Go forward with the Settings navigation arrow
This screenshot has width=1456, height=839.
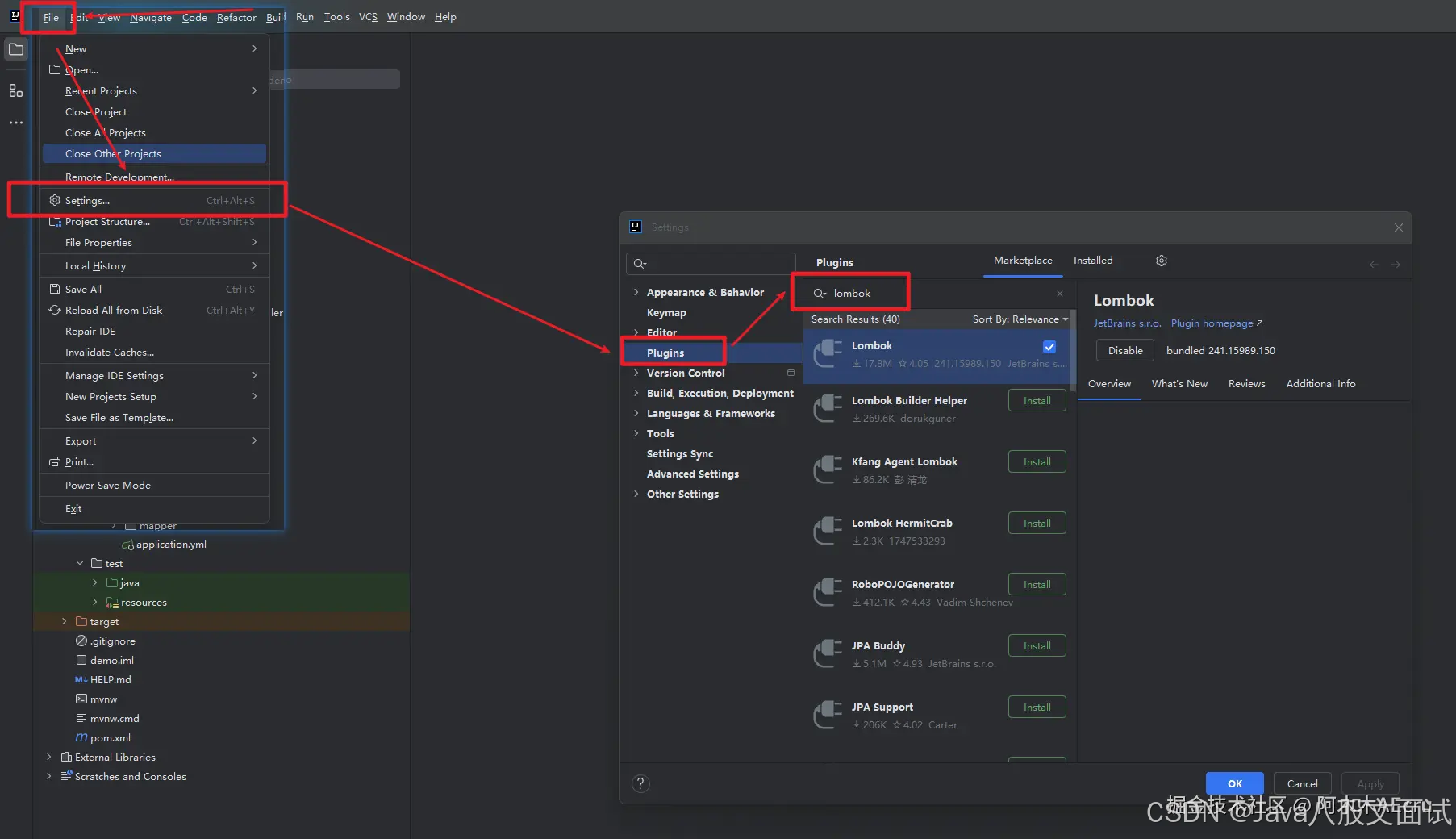pyautogui.click(x=1396, y=265)
